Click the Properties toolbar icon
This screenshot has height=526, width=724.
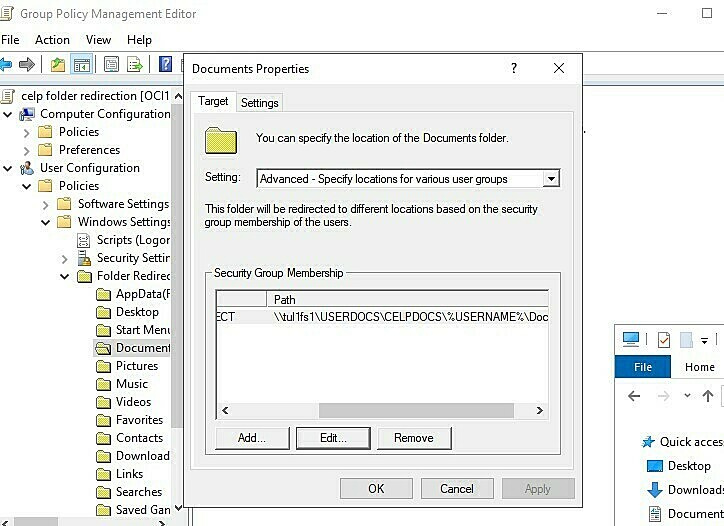click(111, 64)
